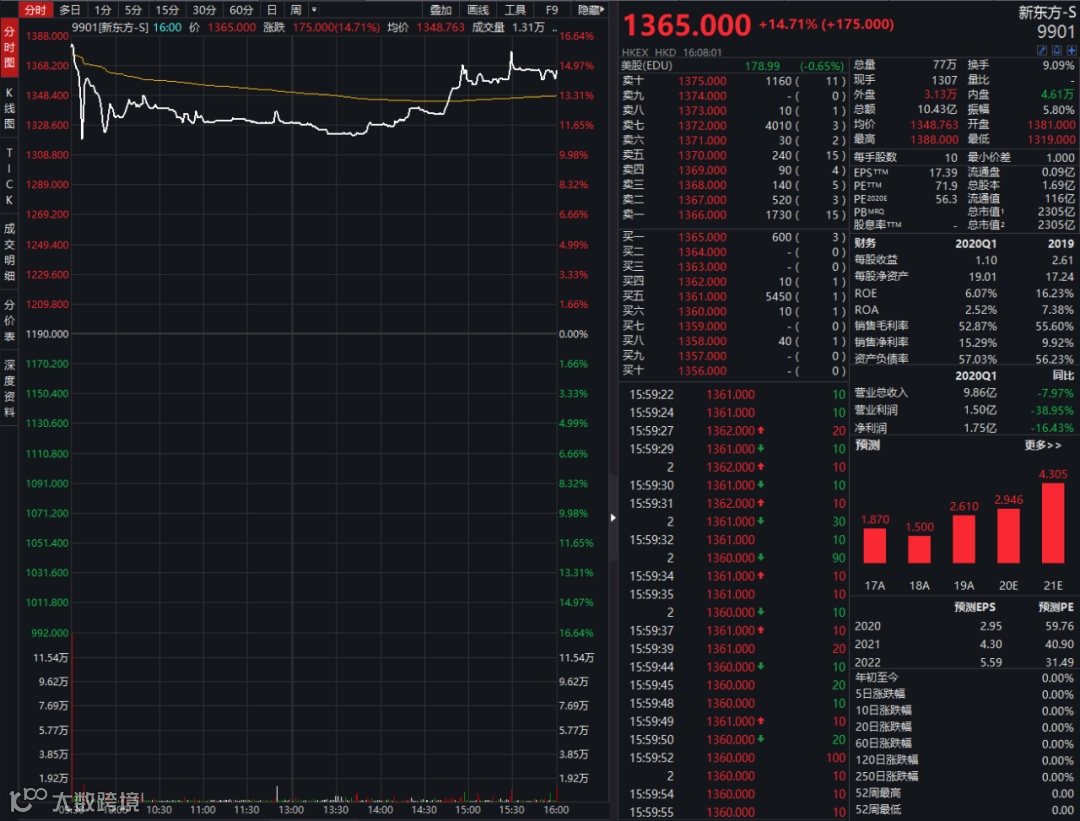Open 分时图 in the left sidebar
Screen dimensions: 1080x821
point(9,48)
